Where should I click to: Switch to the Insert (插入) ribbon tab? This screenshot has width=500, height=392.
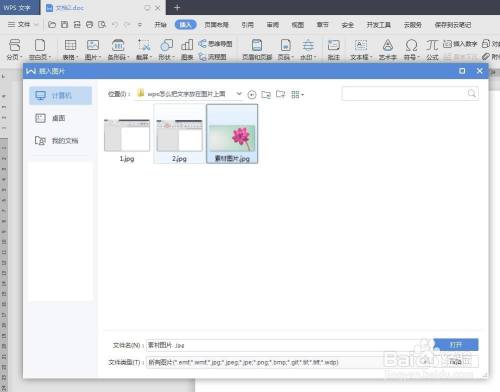click(185, 25)
